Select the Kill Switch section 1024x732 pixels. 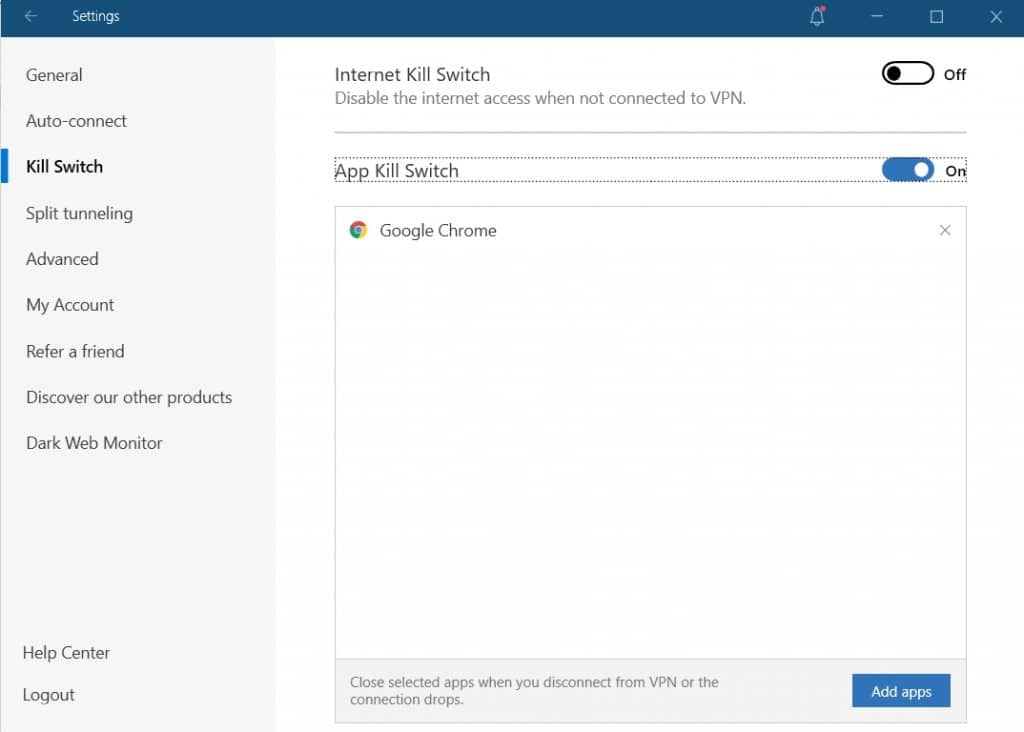[65, 167]
